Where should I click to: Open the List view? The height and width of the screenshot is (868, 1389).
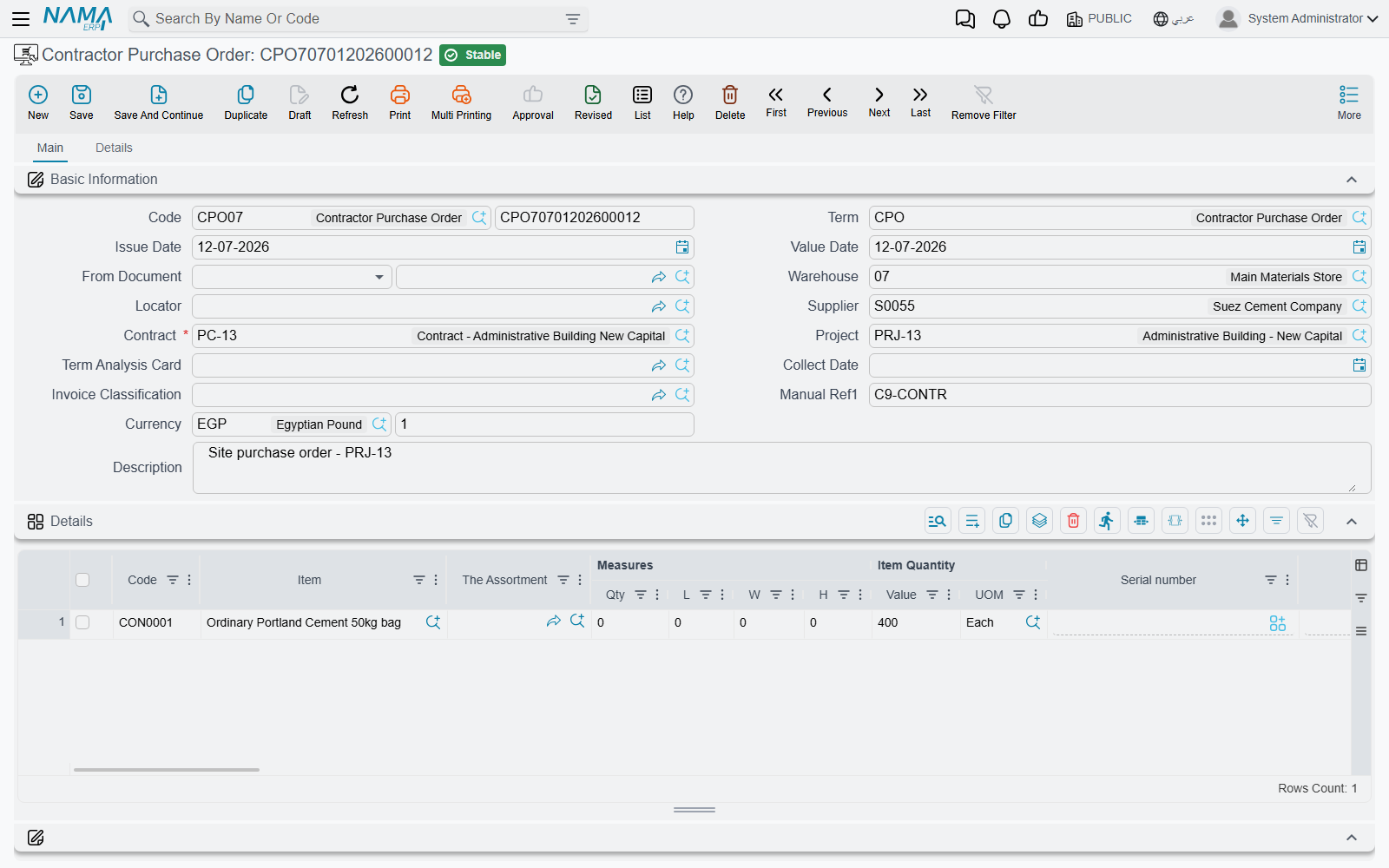click(642, 102)
